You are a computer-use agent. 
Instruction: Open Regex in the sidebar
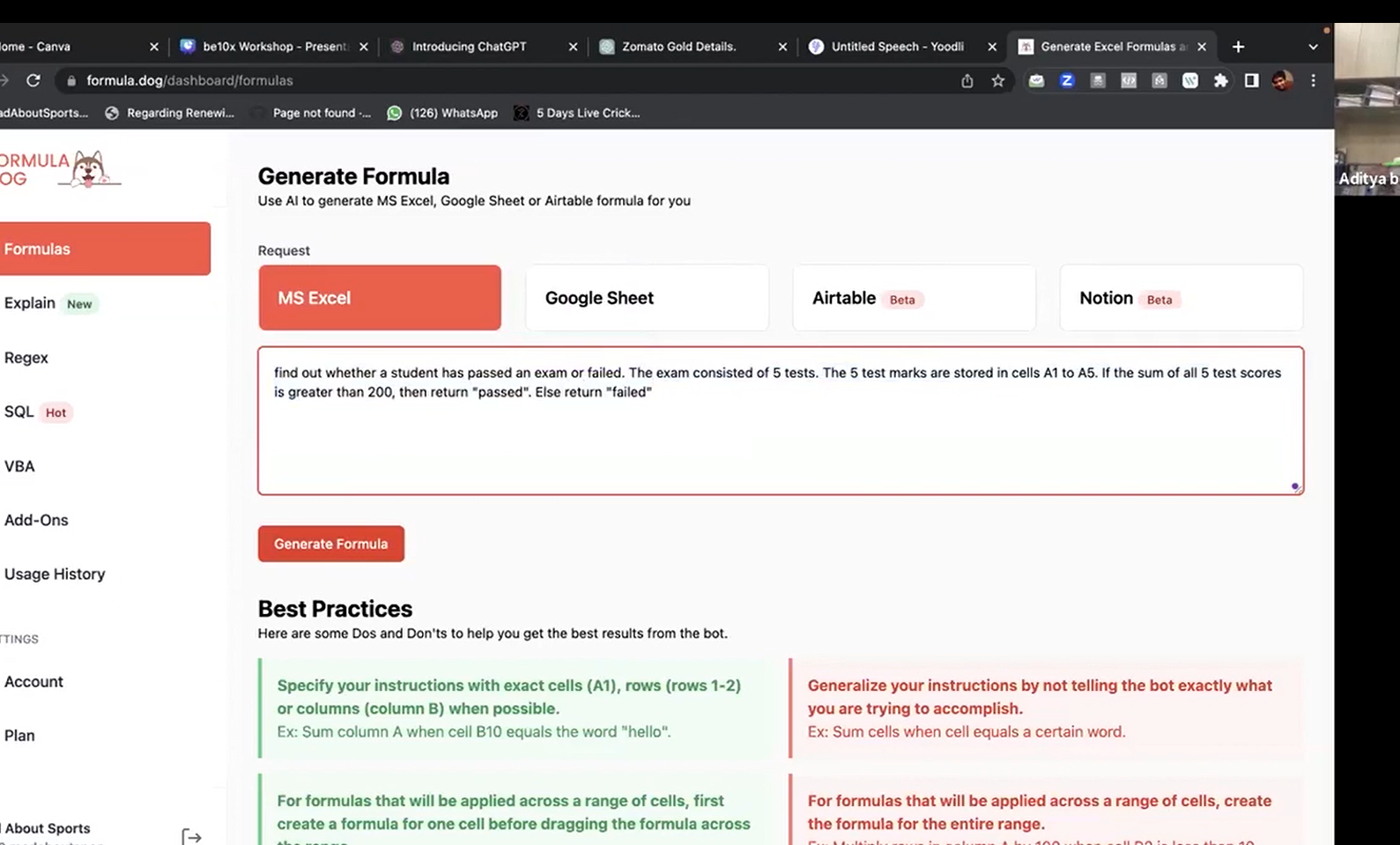tap(26, 358)
